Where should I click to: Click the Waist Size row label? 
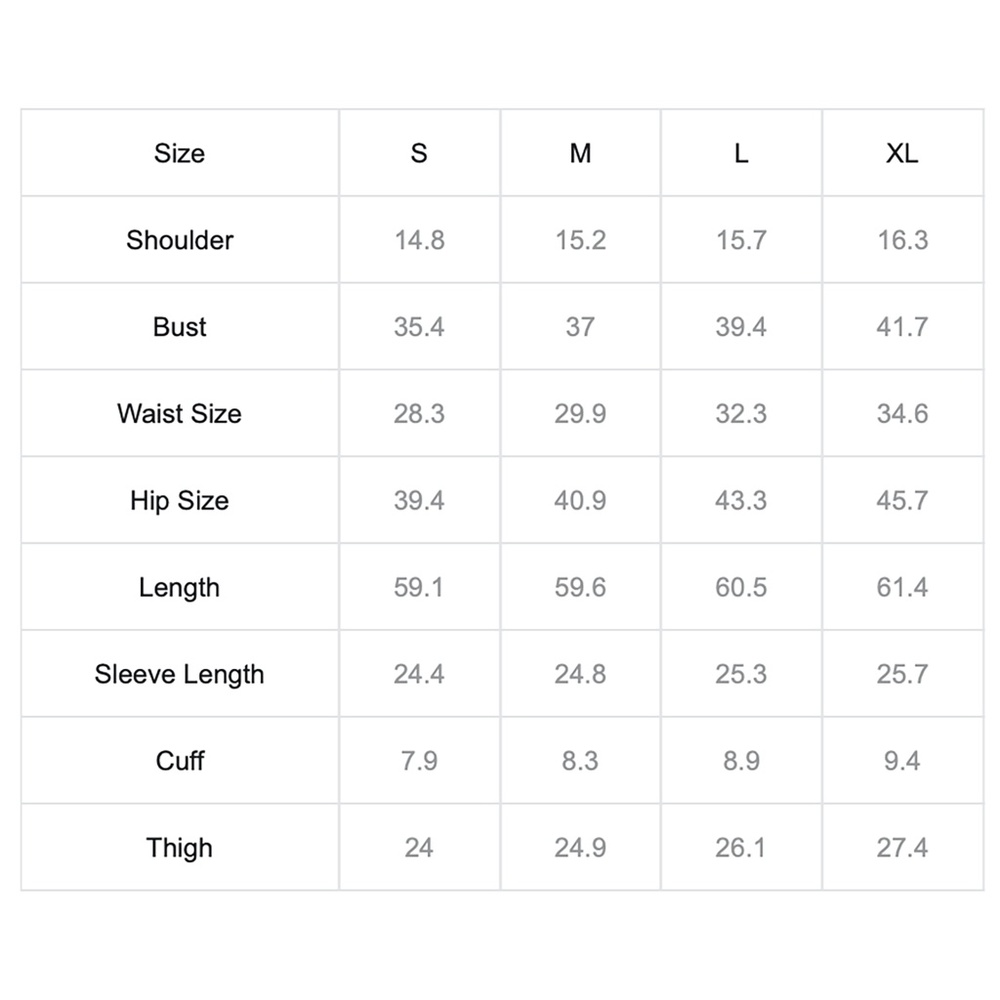tap(180, 413)
